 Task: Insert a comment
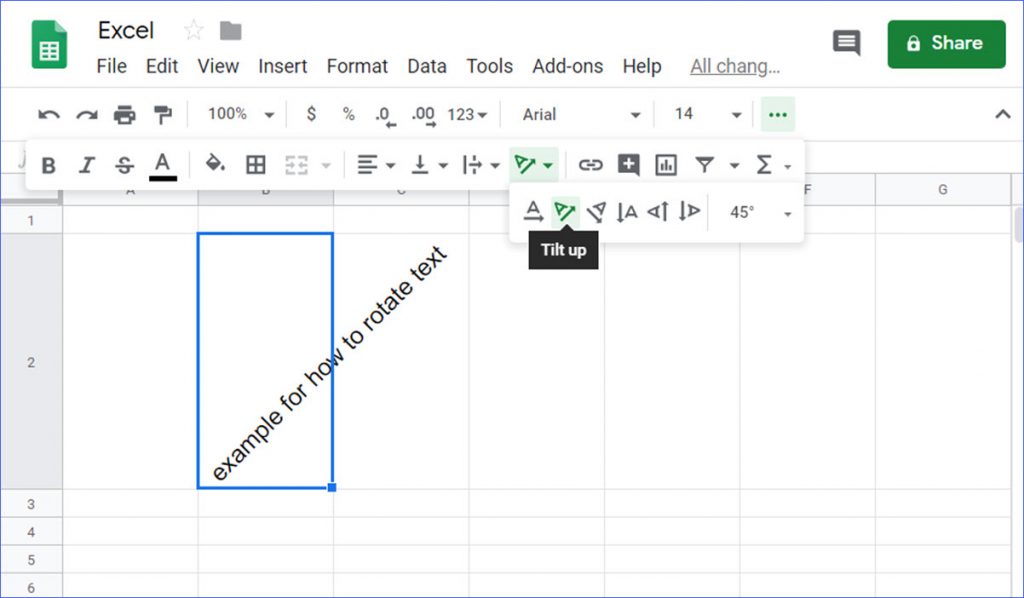click(627, 164)
